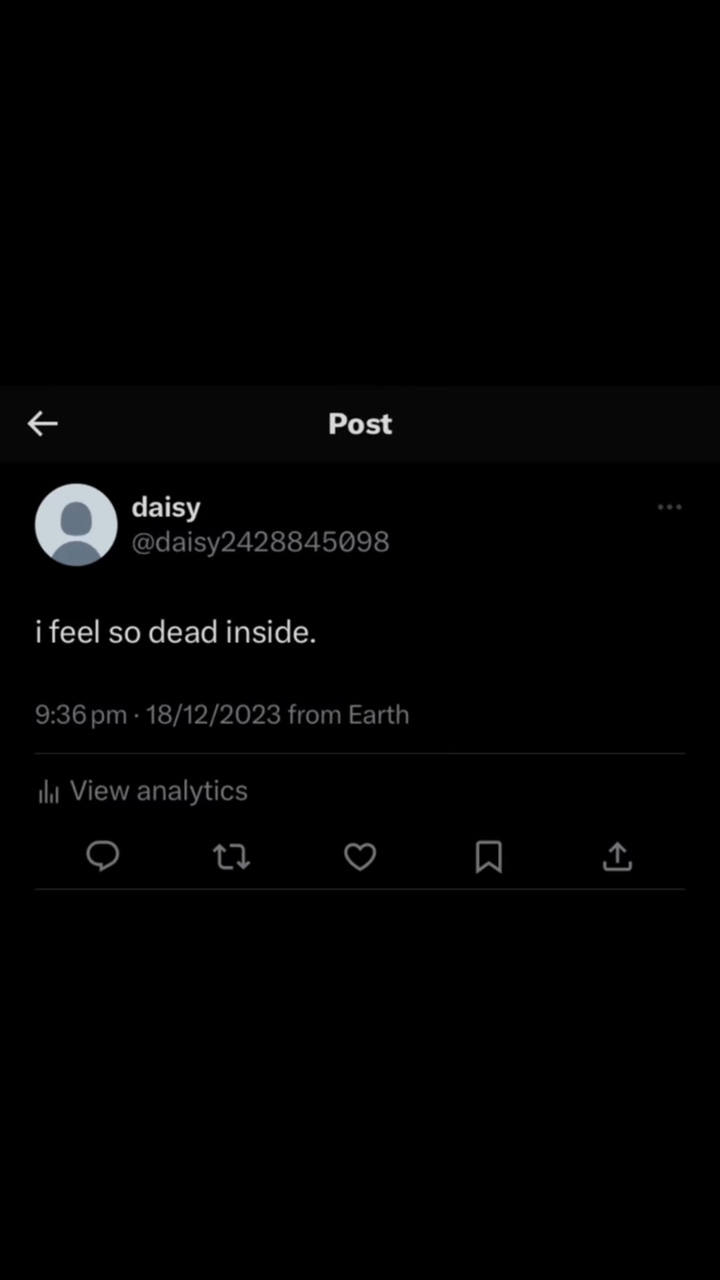
Task: Click the Post header title
Action: point(360,424)
